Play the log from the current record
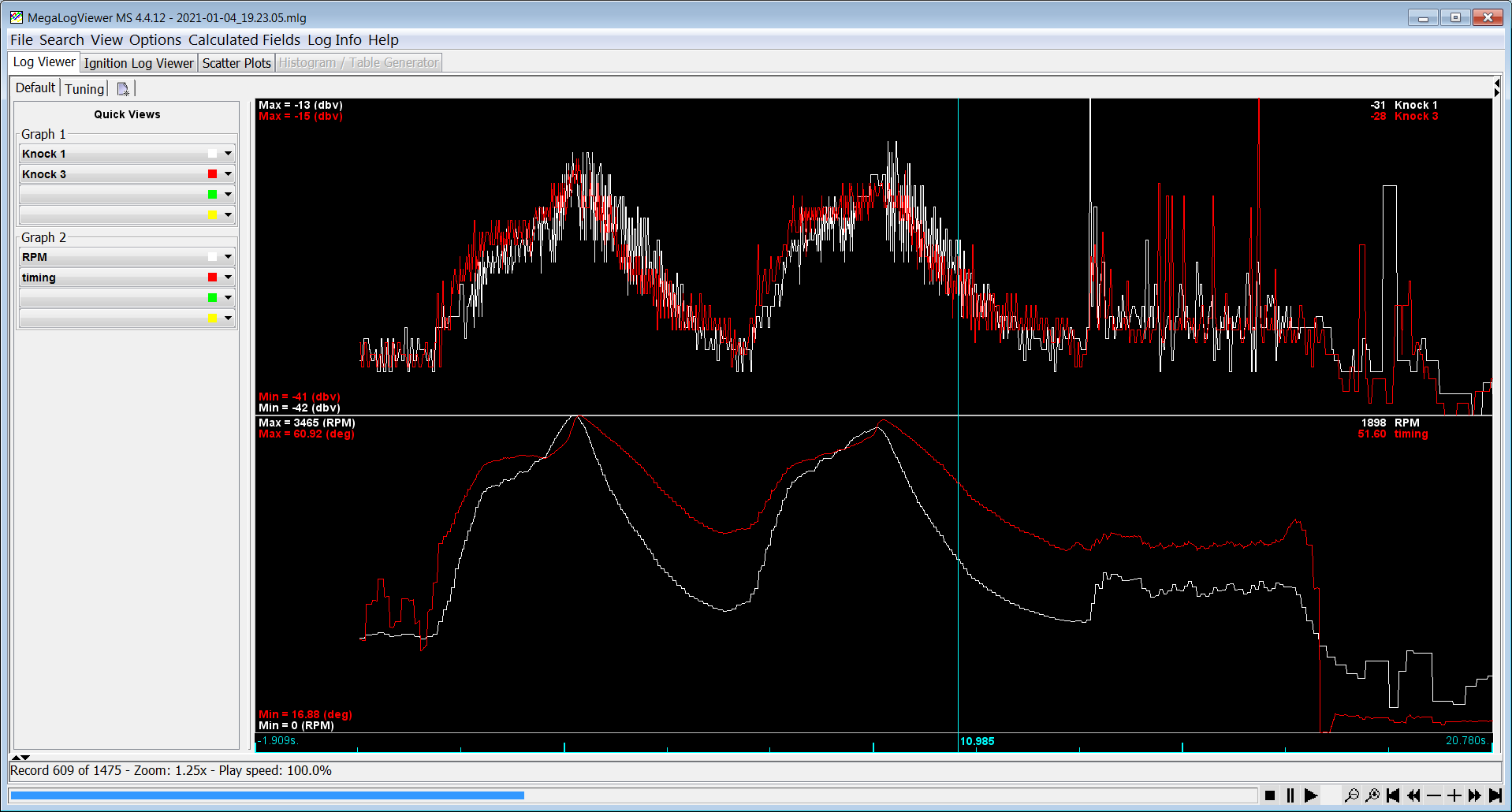 click(1311, 795)
